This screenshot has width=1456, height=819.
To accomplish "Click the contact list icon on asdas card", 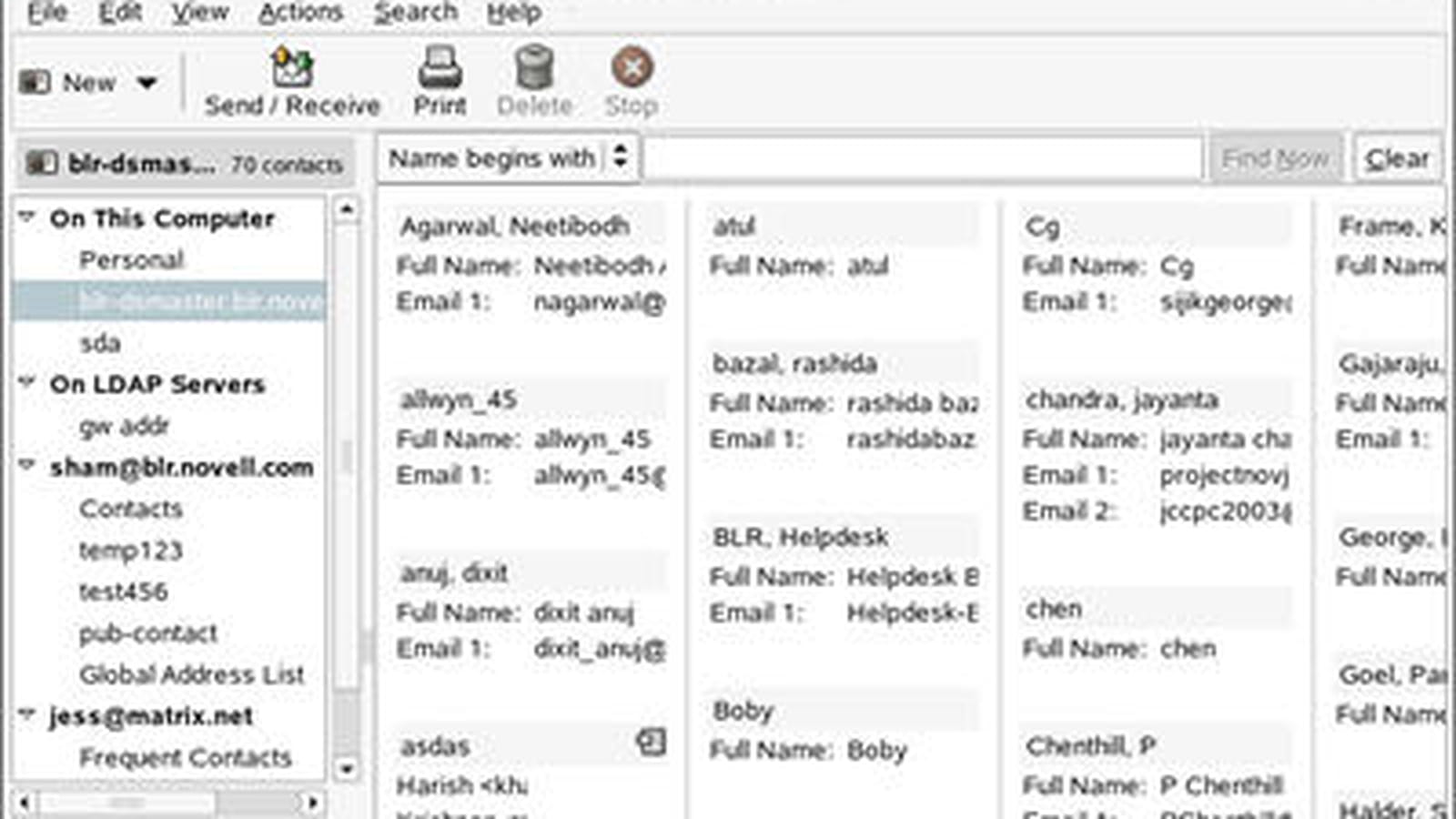I will [651, 743].
